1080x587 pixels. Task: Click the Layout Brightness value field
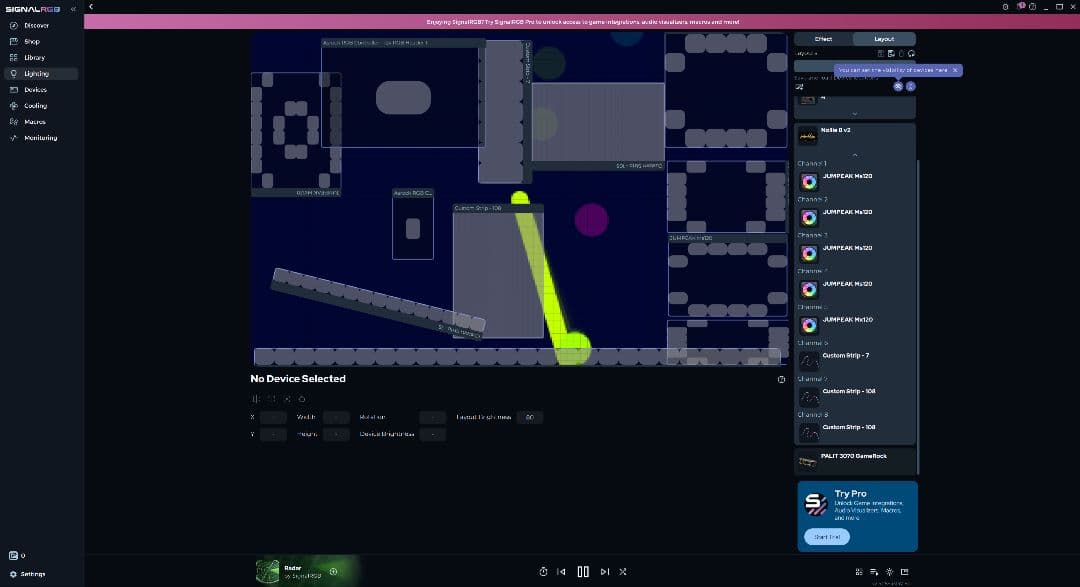click(530, 417)
